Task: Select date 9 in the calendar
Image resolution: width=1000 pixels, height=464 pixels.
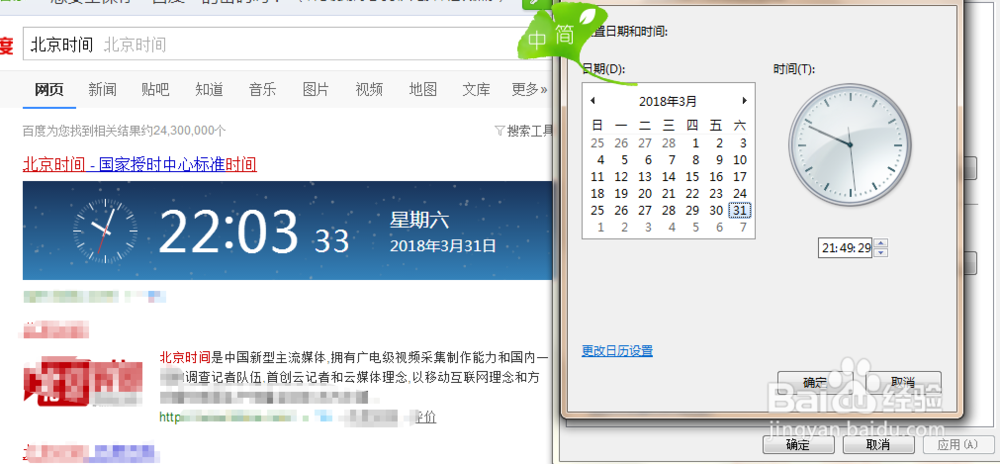Action: click(x=719, y=159)
